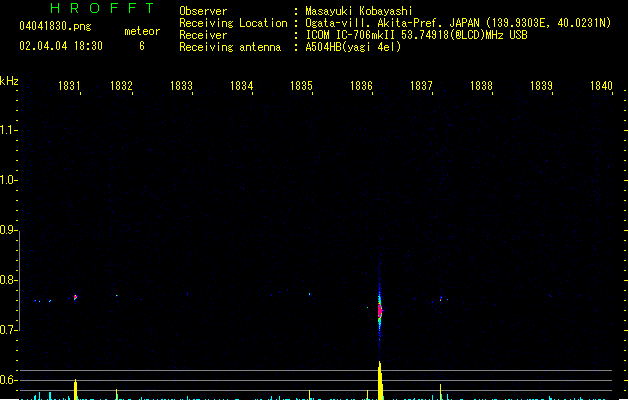The height and width of the screenshot is (400, 629).
Task: Click the meteor label
Action: coord(142,31)
